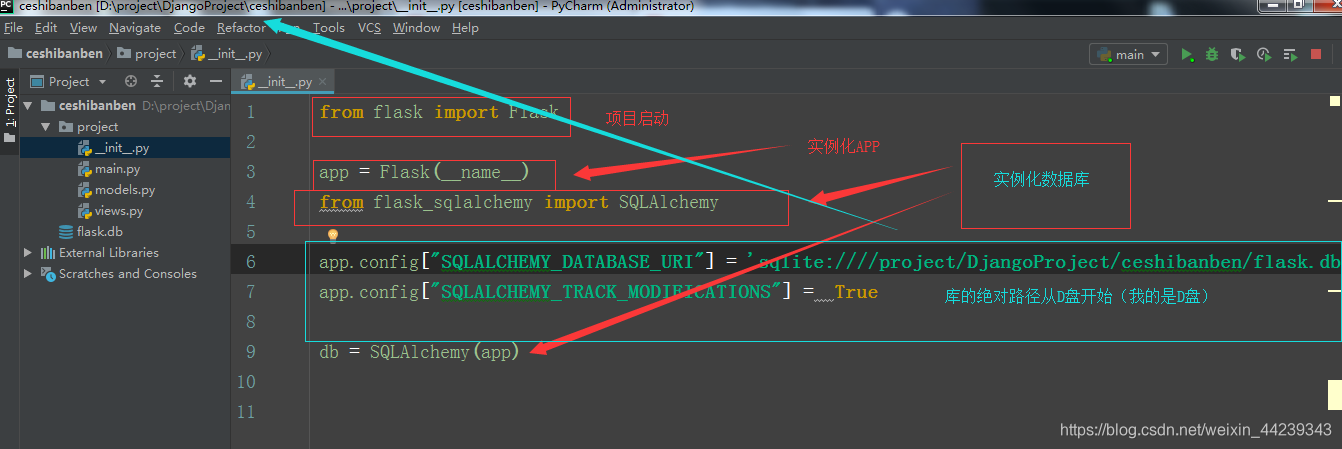Screen dimensions: 1342x449
Task: Open the Navigate menu
Action: click(135, 28)
